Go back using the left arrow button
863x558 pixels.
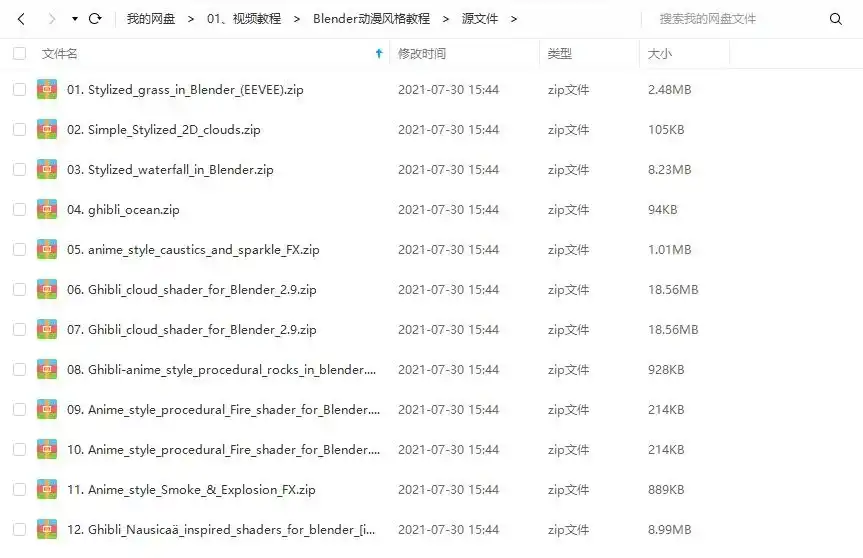[x=21, y=19]
